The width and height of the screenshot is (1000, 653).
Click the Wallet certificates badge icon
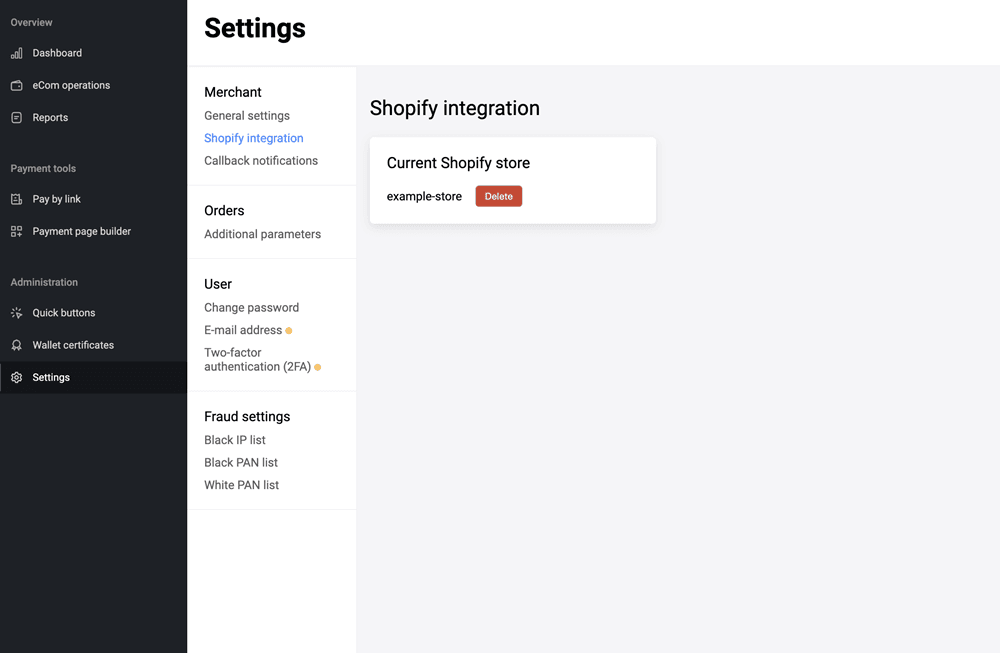tap(16, 345)
